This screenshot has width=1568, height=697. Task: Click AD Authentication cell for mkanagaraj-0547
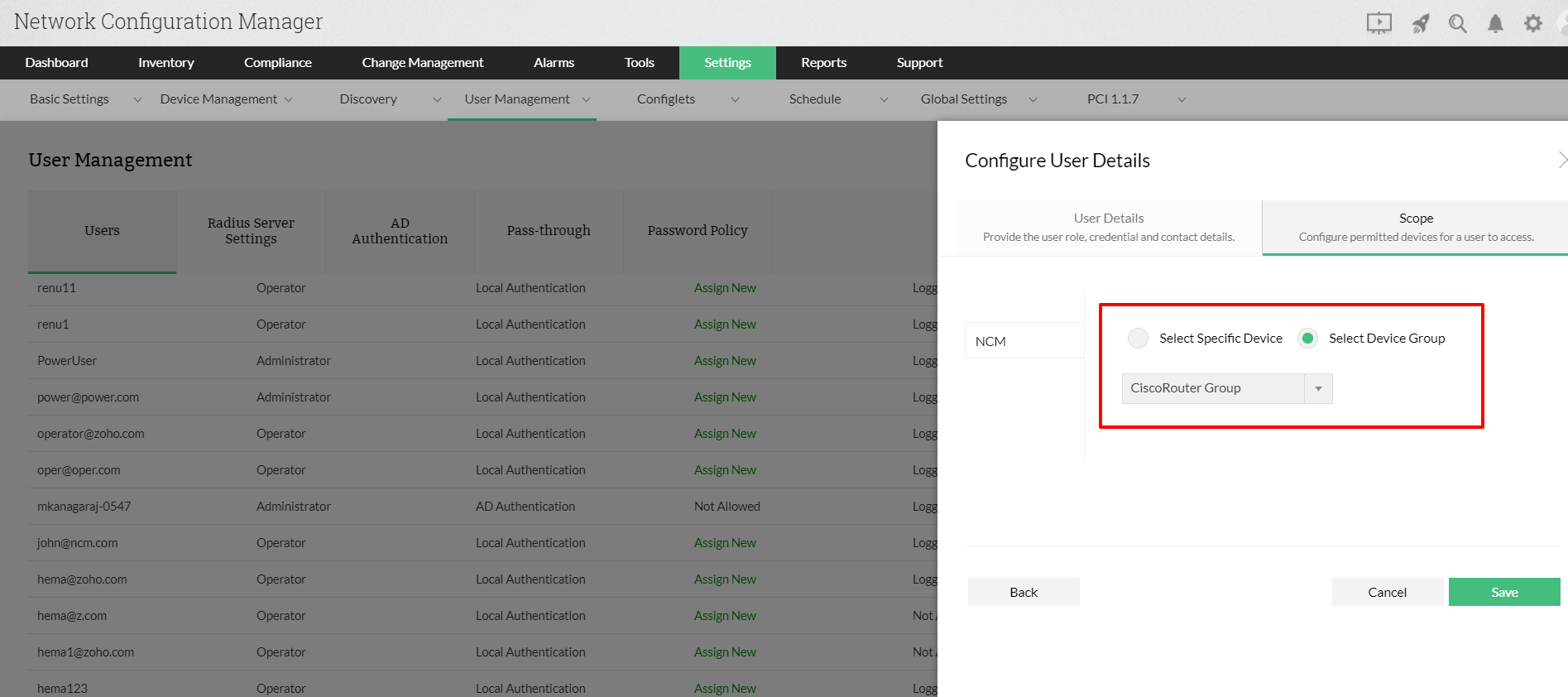(x=525, y=507)
